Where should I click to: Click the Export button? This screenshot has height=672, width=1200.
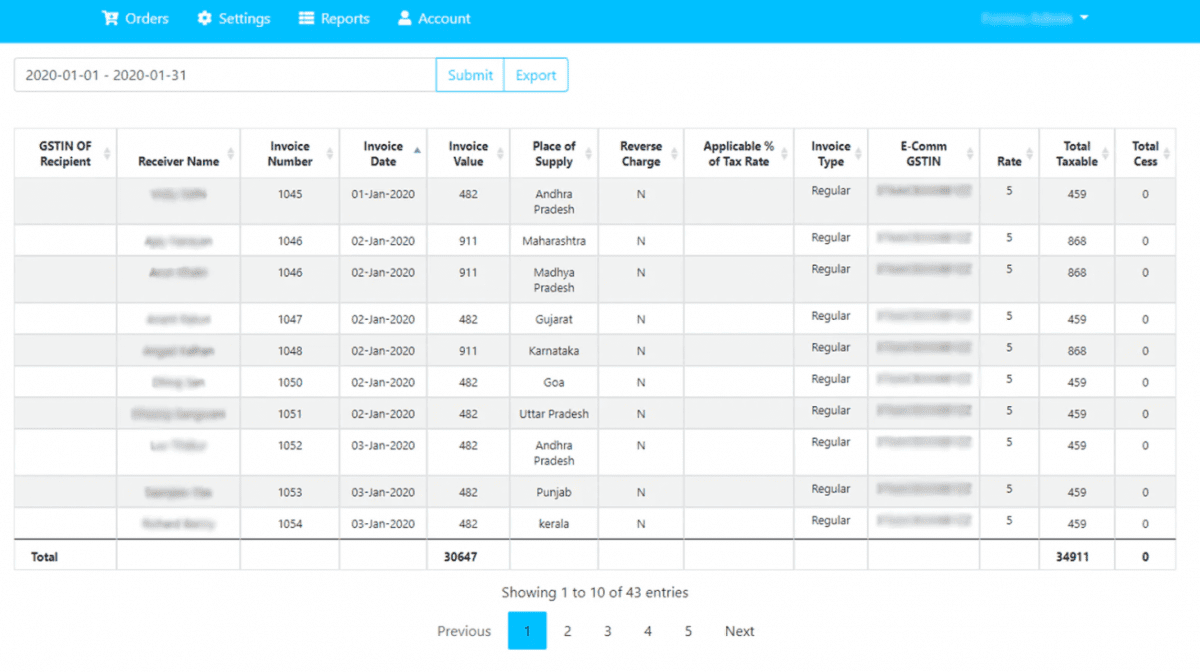(x=536, y=74)
